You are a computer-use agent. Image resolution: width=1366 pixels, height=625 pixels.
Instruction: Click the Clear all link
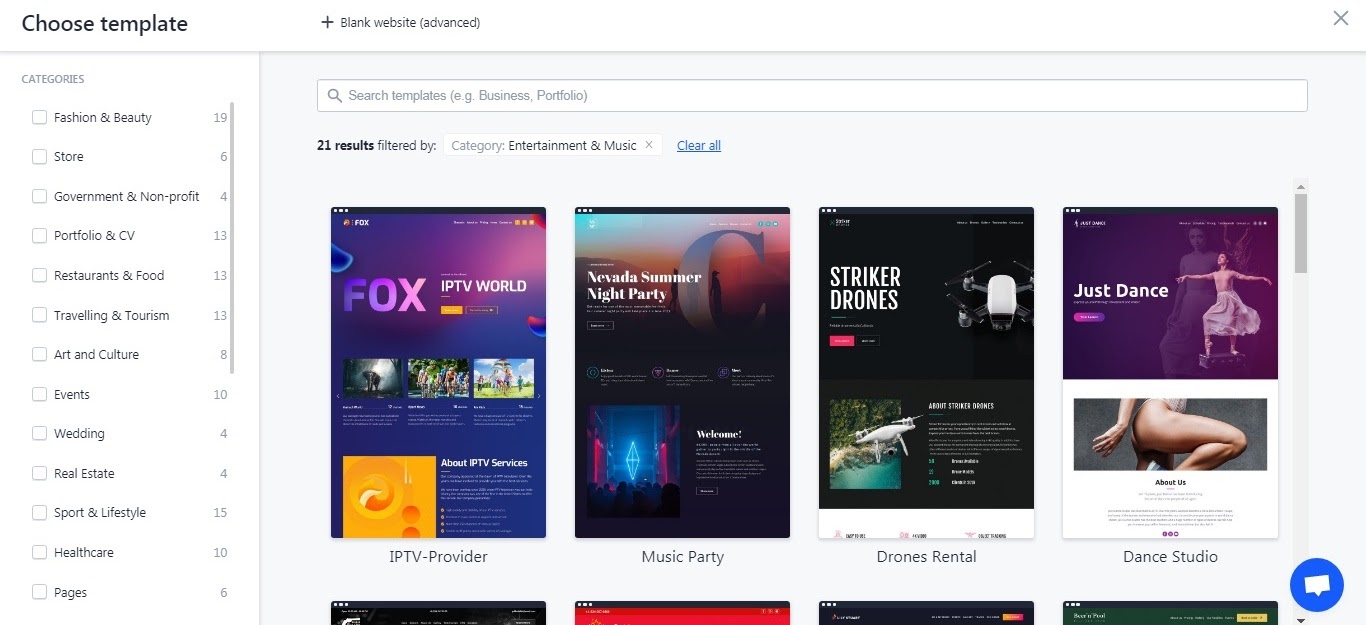click(699, 145)
